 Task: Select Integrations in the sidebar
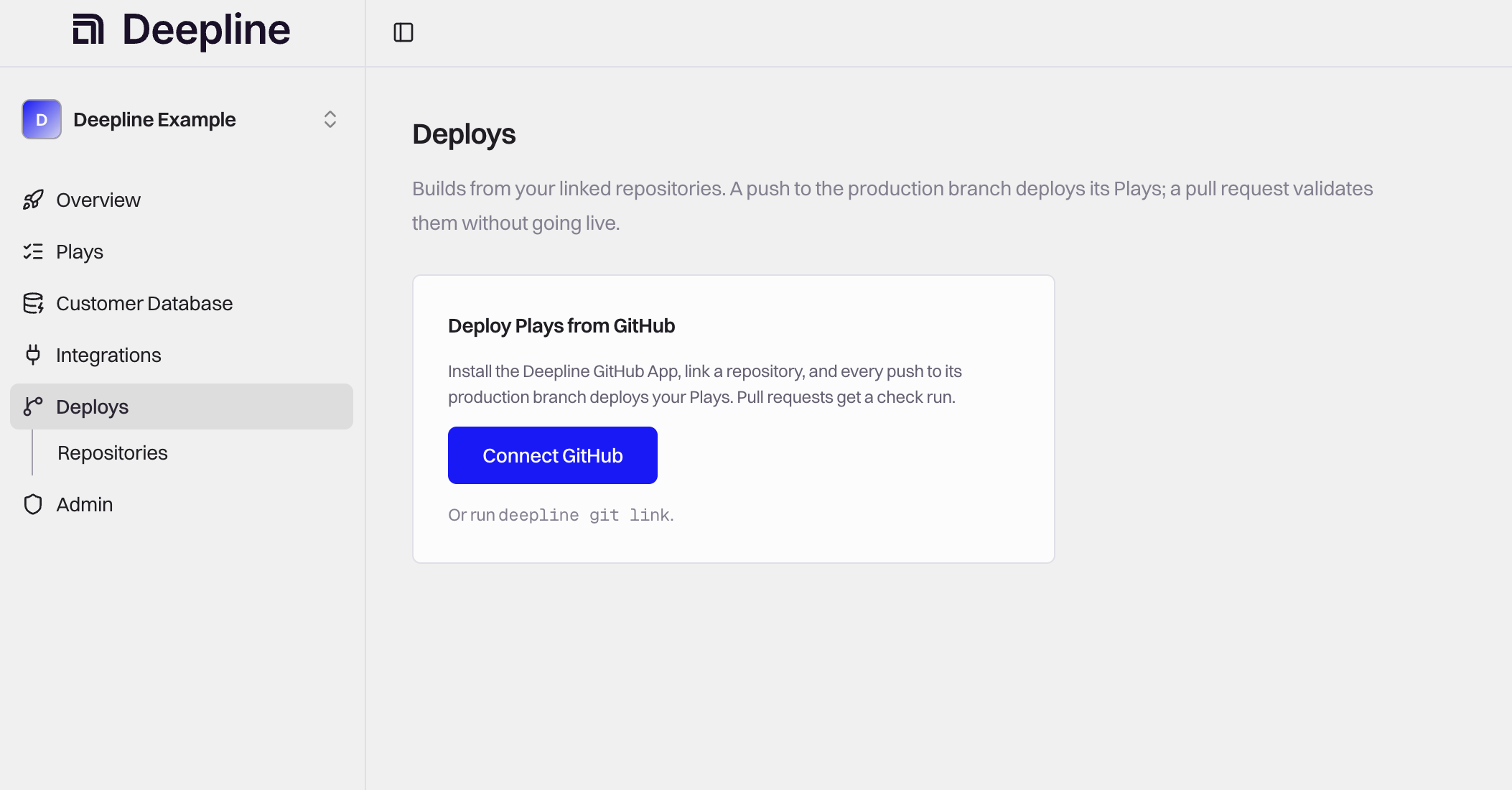182,355
